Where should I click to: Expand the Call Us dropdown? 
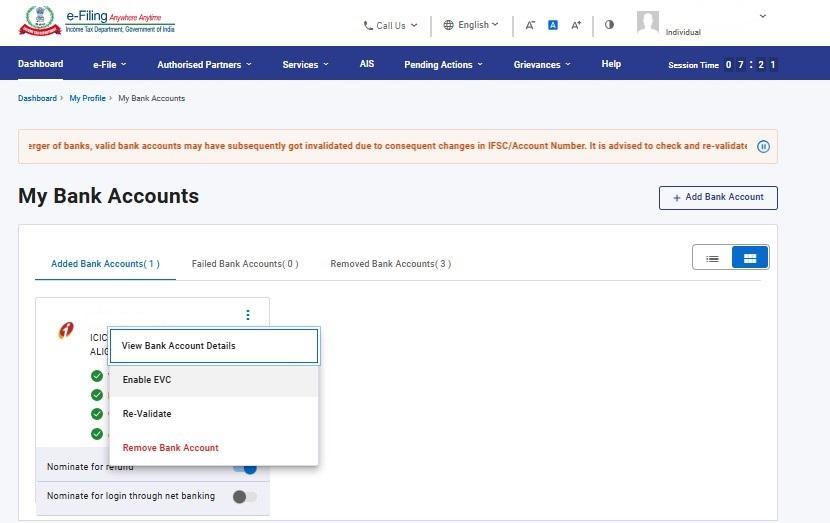pos(390,25)
